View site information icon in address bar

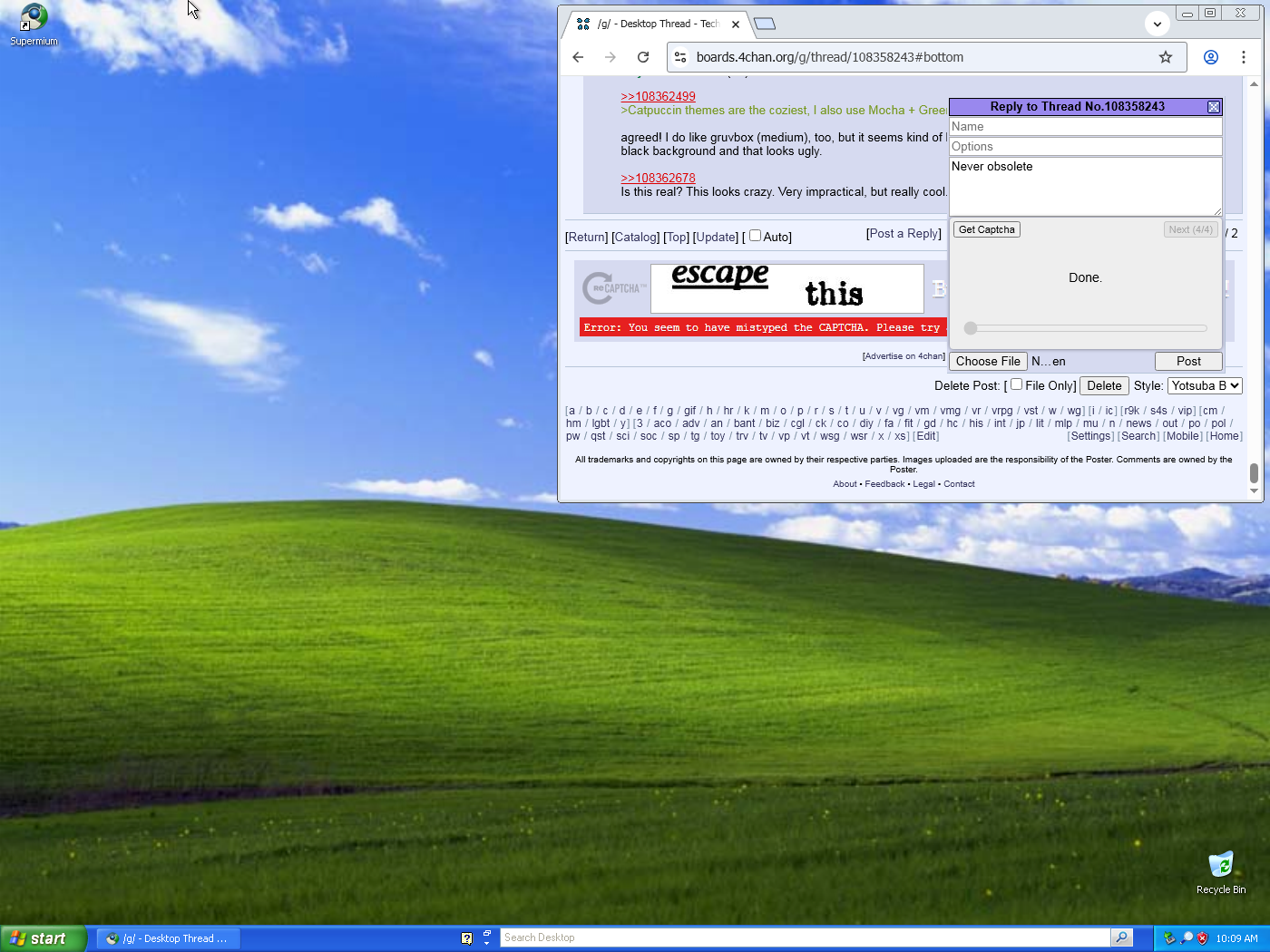click(x=680, y=57)
